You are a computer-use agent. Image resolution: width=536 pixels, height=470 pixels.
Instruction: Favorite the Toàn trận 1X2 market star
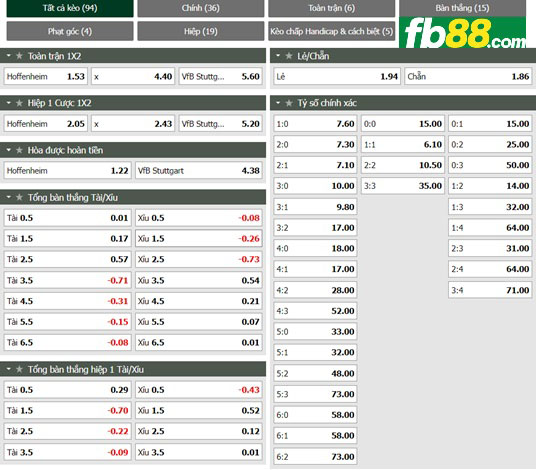click(x=19, y=56)
